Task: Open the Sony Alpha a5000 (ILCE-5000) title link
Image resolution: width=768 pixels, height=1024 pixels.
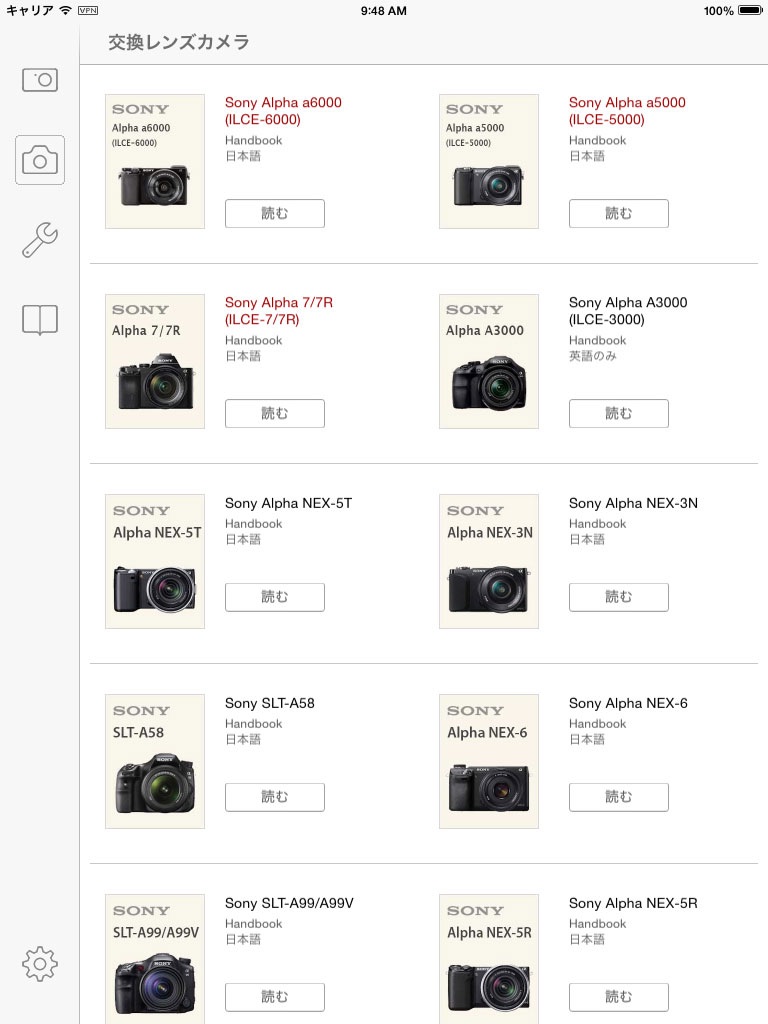Action: (627, 111)
